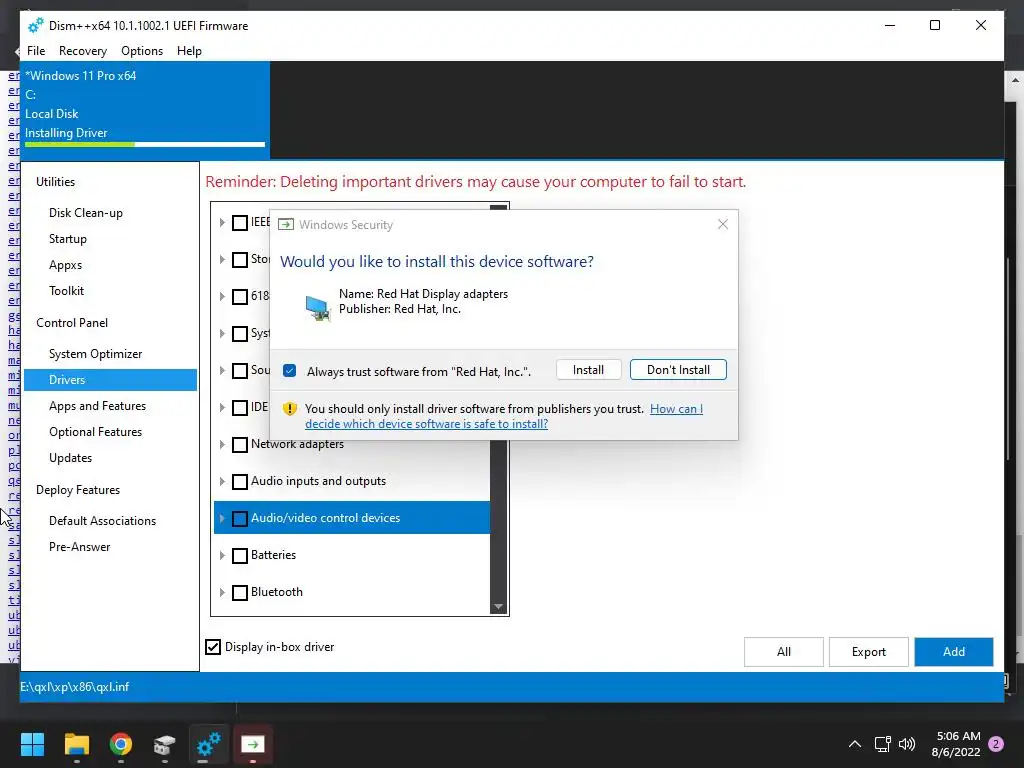Expand the Network adapters tree node
This screenshot has width=1024, height=768.
point(222,445)
